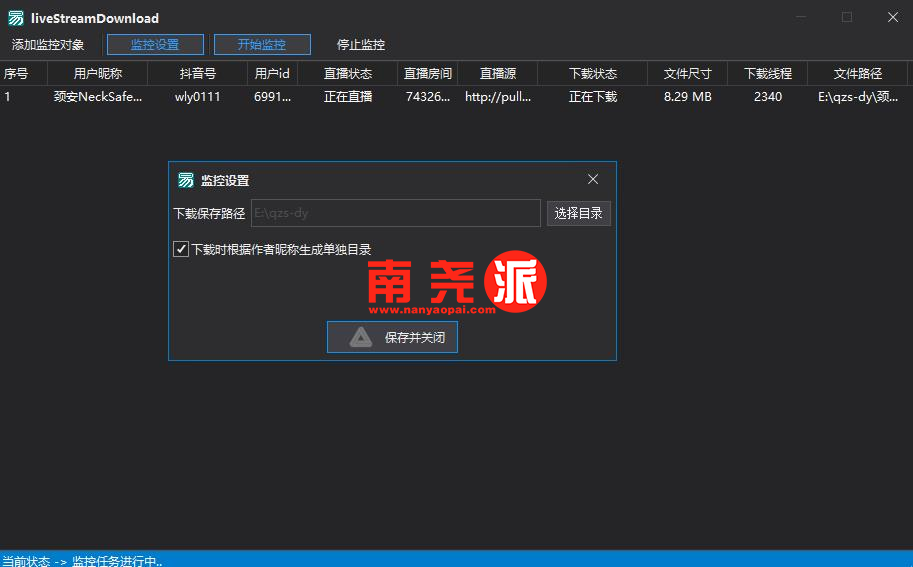Toggle 下载时根据作者昵称生成单独目录 checkbox

point(181,249)
